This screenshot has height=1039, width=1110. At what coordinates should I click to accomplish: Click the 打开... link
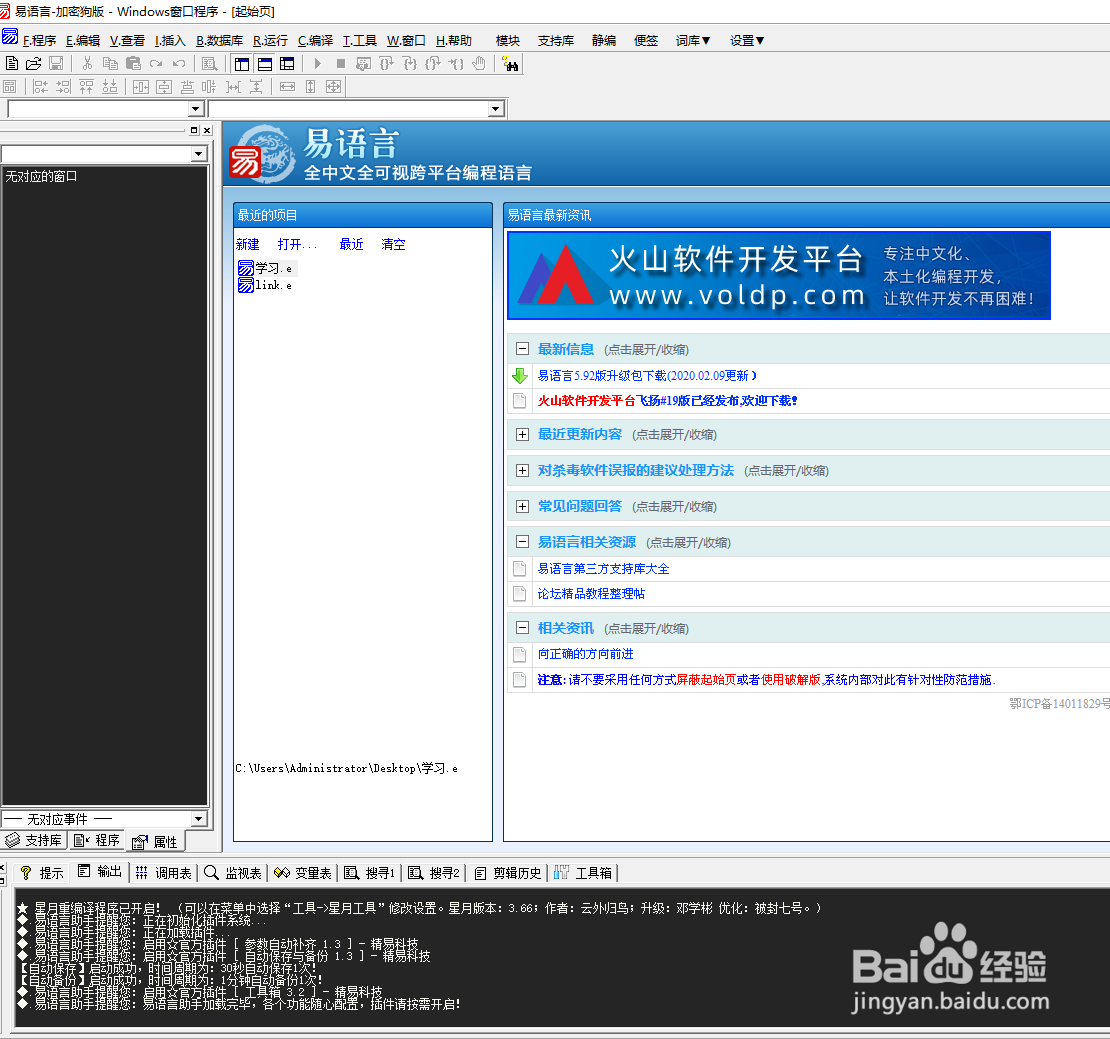click(x=297, y=244)
